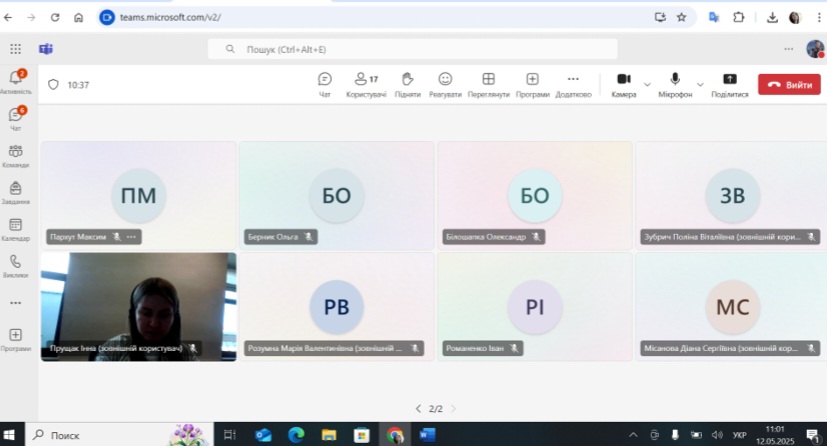
Task: Open more options on Пархул Максим tile
Action: click(131, 237)
